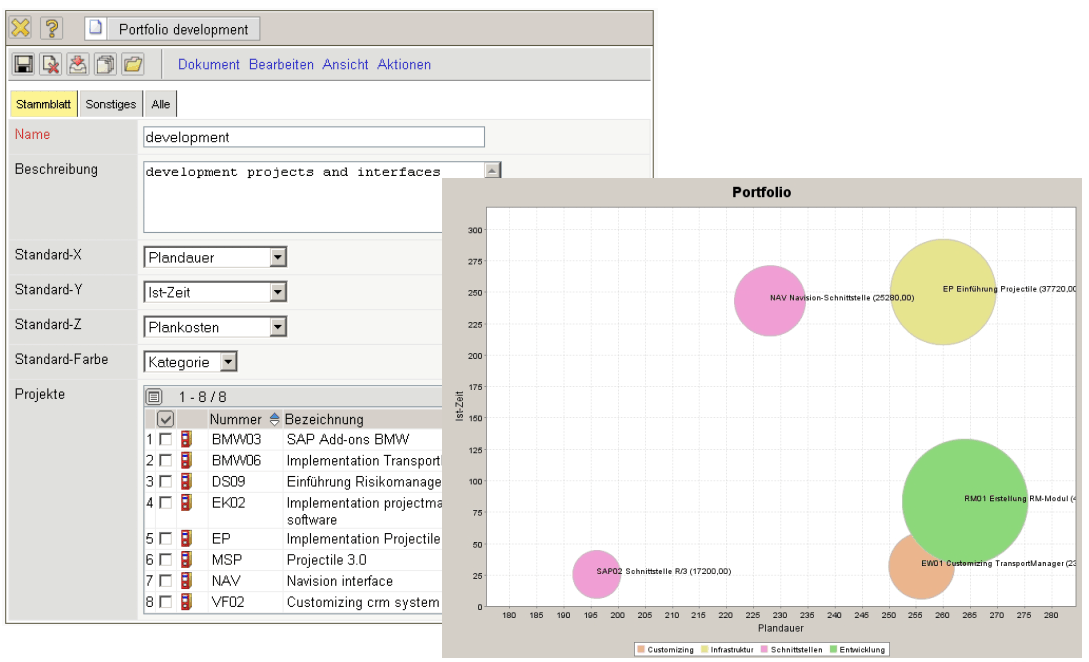Toggle the select-all checkbox in table header
The height and width of the screenshot is (662, 1089).
166,419
